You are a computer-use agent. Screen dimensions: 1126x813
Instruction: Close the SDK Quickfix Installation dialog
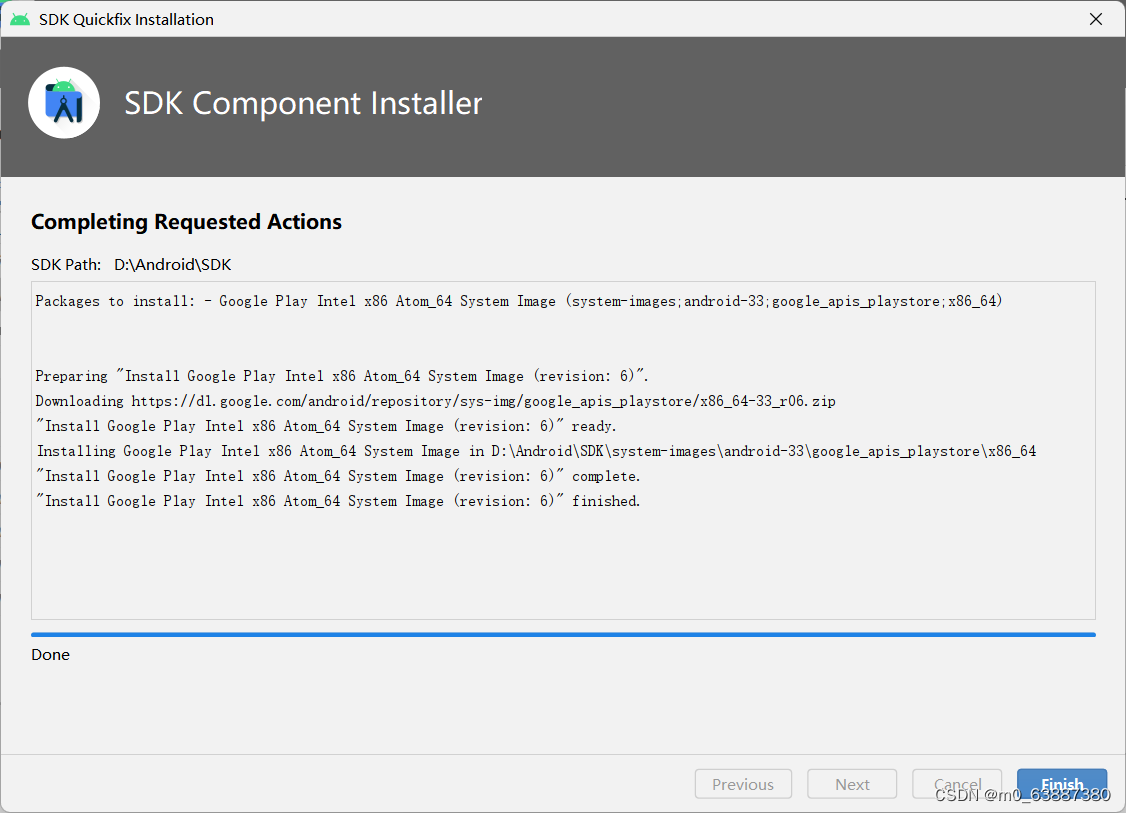coord(1096,19)
